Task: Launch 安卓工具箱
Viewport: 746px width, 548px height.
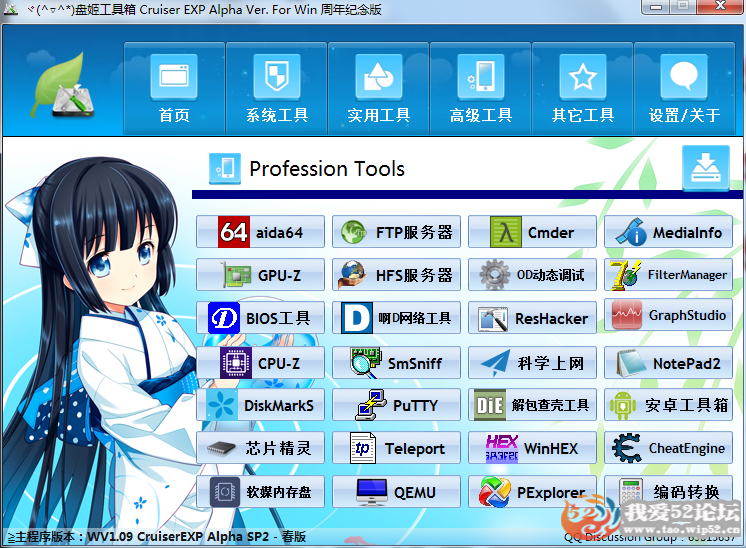Action: point(668,405)
